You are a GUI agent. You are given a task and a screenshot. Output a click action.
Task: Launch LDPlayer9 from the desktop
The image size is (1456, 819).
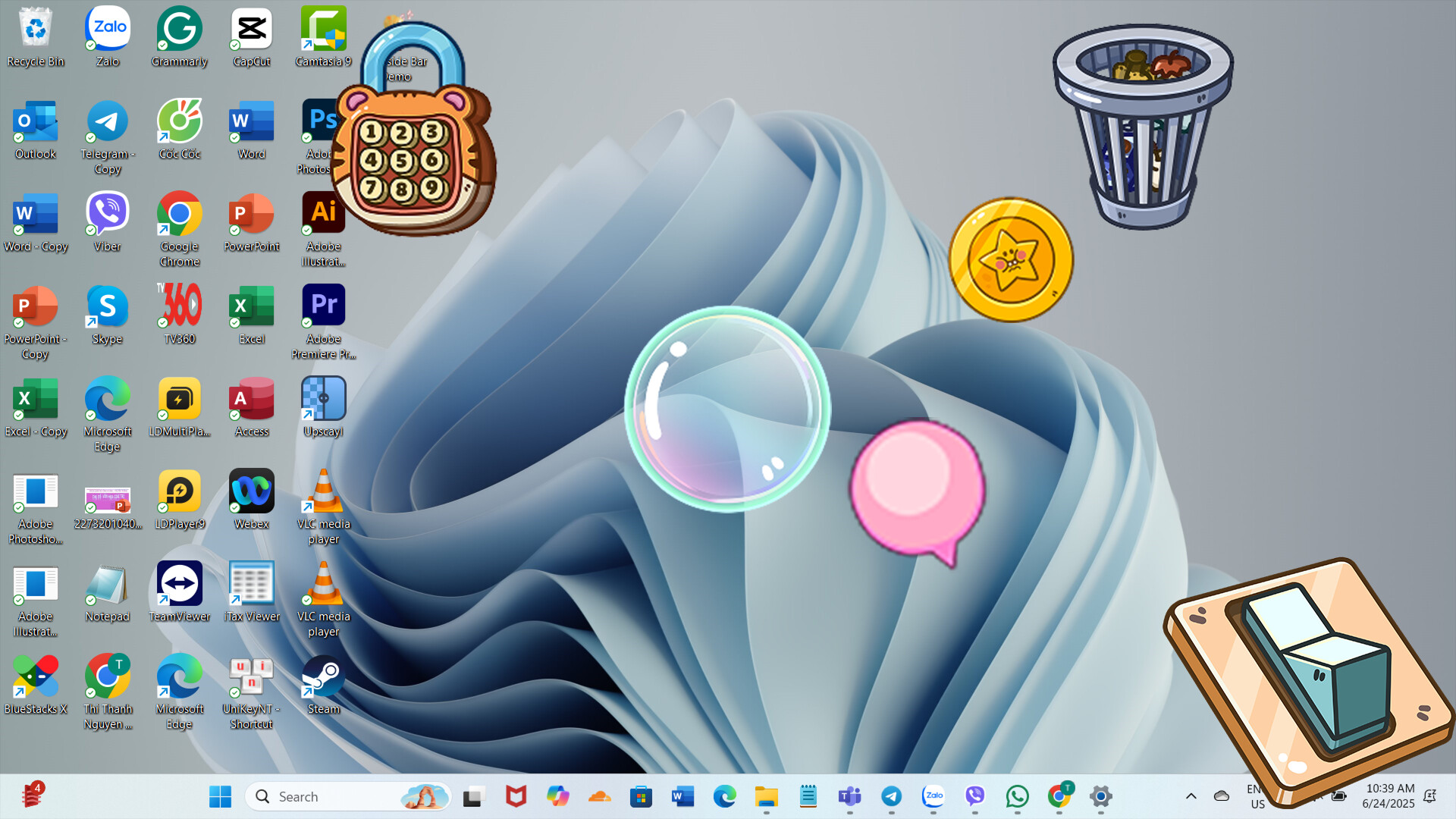179,492
